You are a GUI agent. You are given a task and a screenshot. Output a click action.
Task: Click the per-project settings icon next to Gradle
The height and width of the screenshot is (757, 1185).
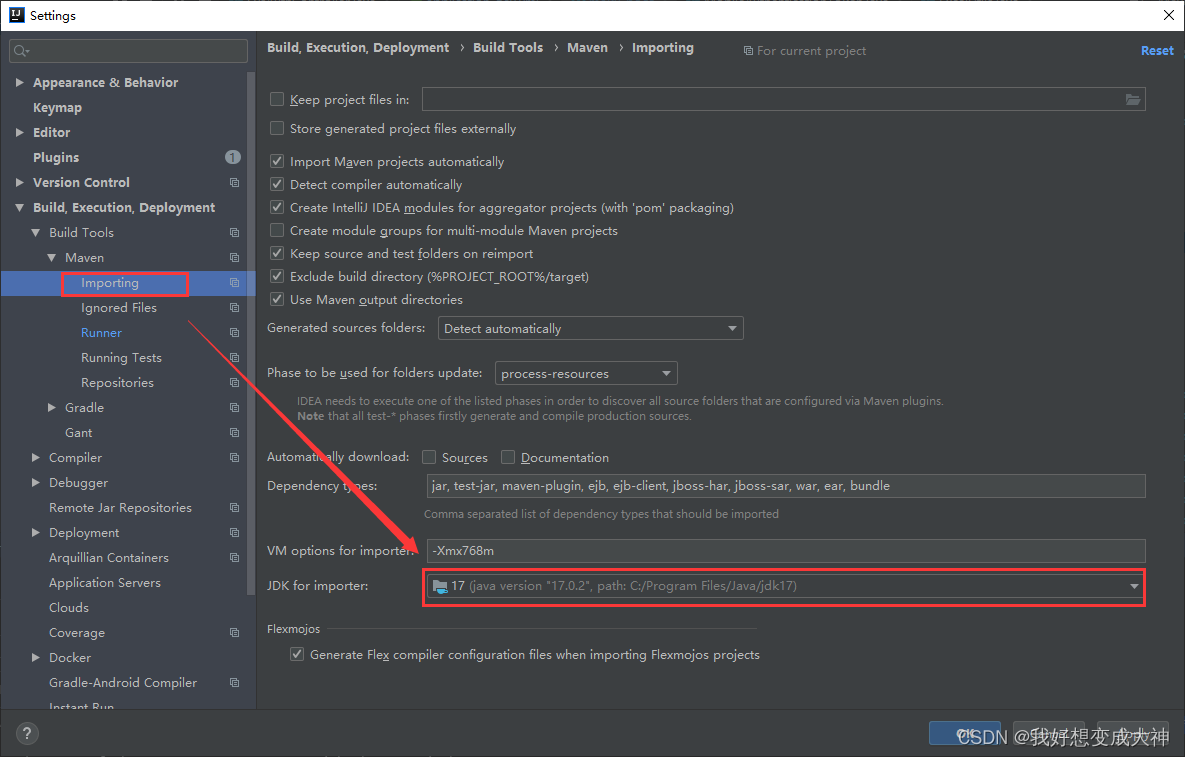(234, 407)
